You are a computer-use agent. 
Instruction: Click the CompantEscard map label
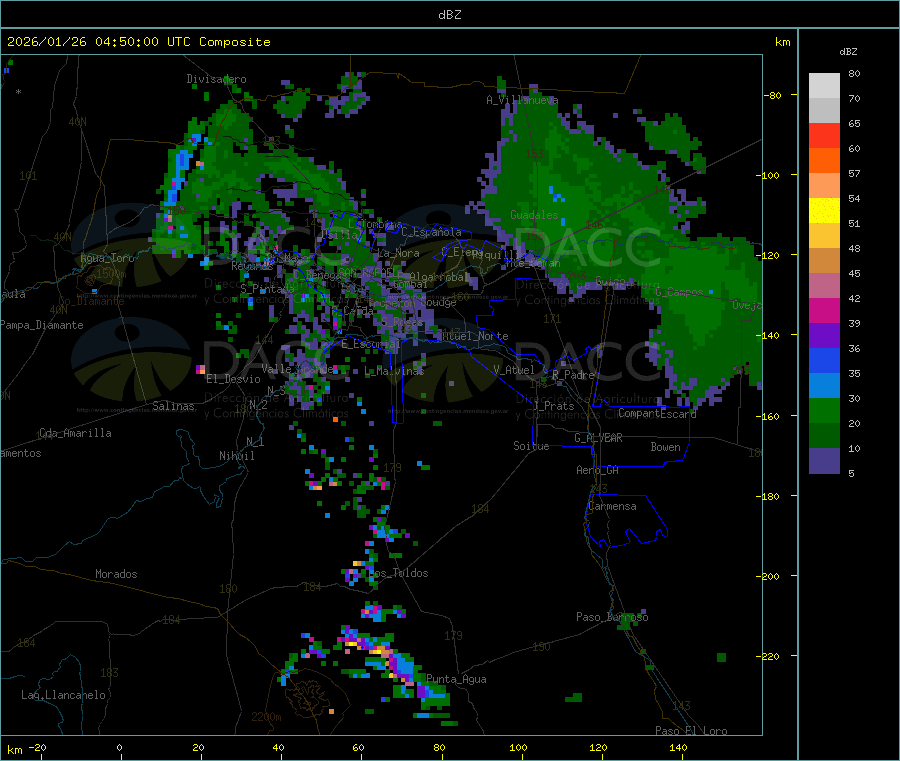coord(657,413)
